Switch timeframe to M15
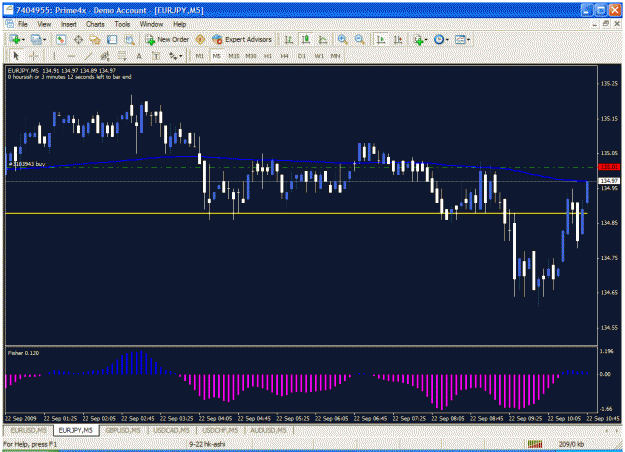The image size is (625, 452). pyautogui.click(x=234, y=56)
